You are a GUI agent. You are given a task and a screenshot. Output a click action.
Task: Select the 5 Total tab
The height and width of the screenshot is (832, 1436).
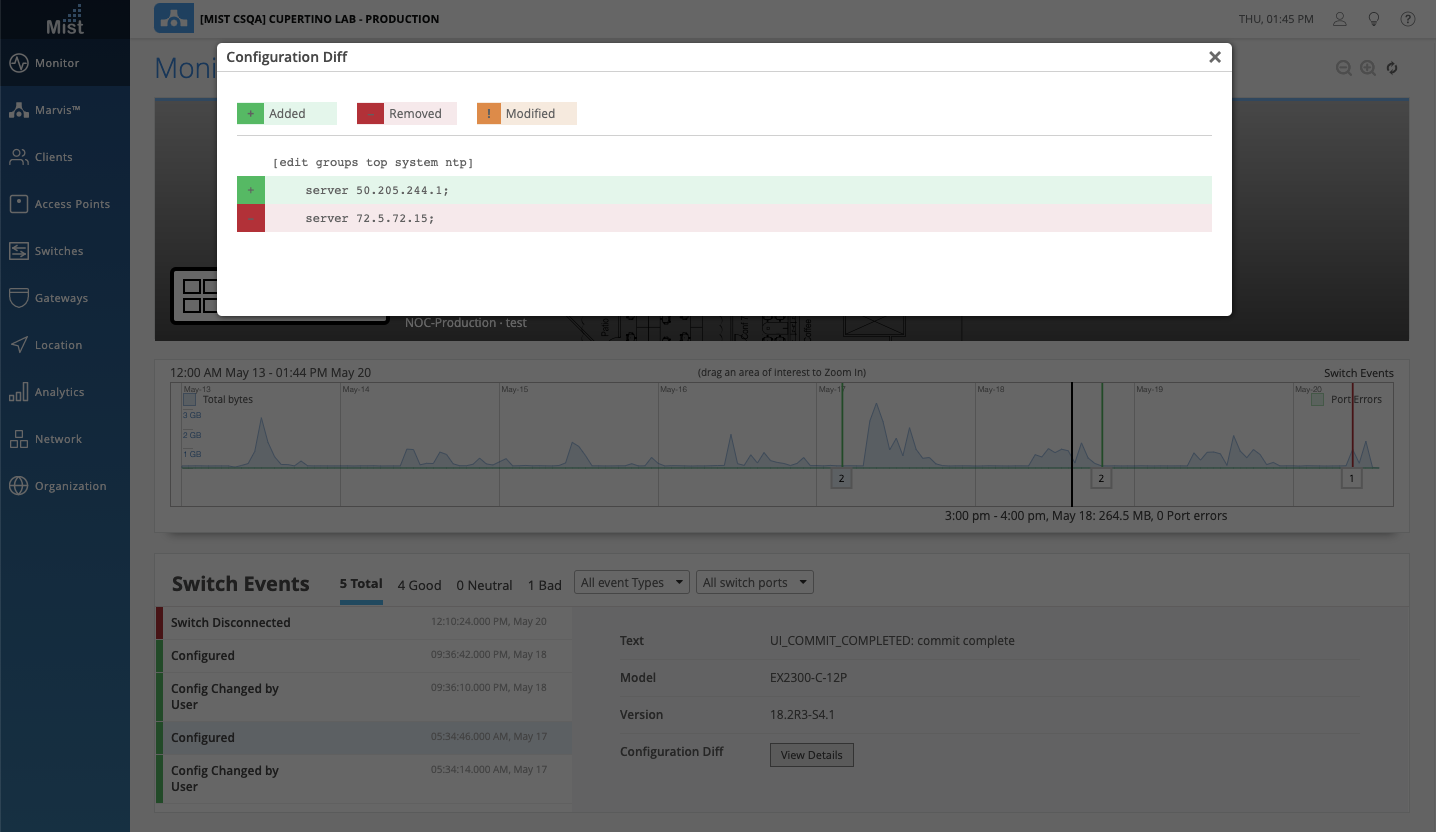point(361,584)
